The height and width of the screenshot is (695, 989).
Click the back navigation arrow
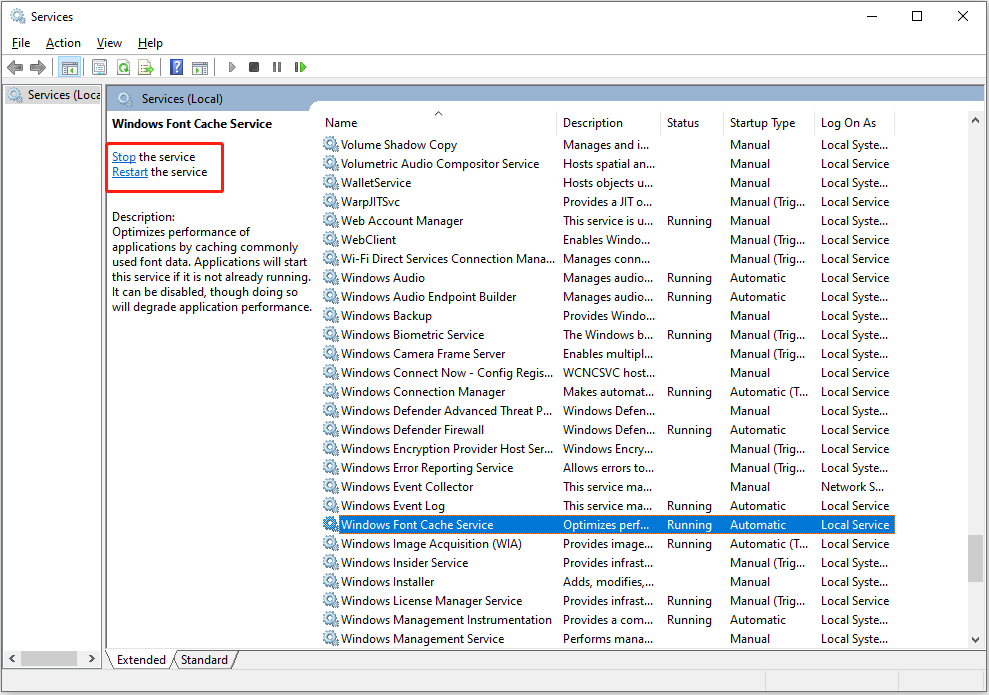[x=14, y=67]
